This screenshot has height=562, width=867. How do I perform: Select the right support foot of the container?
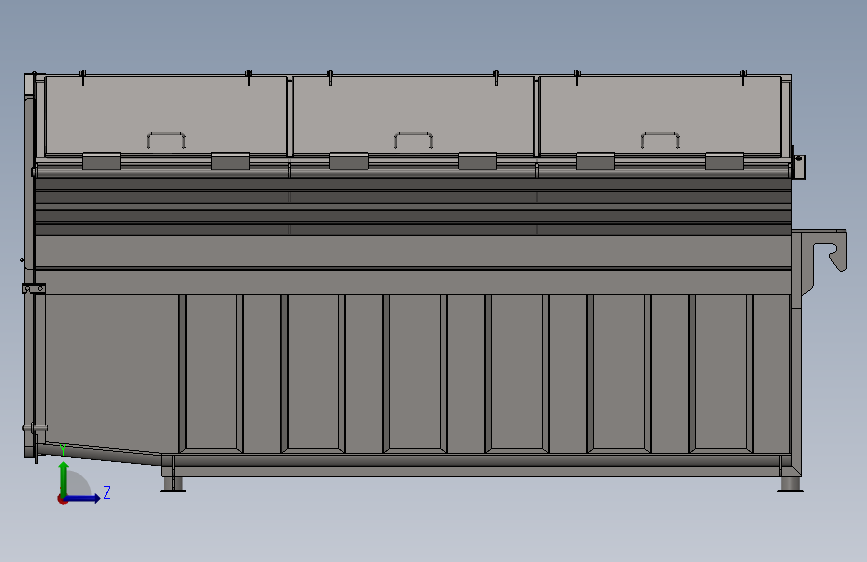tap(790, 484)
